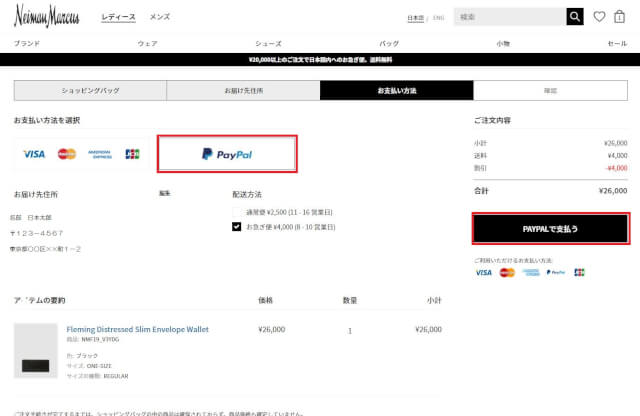This screenshot has height=416, width=640.
Task: Click the PayPal logo under accepted payments
Action: point(556,272)
